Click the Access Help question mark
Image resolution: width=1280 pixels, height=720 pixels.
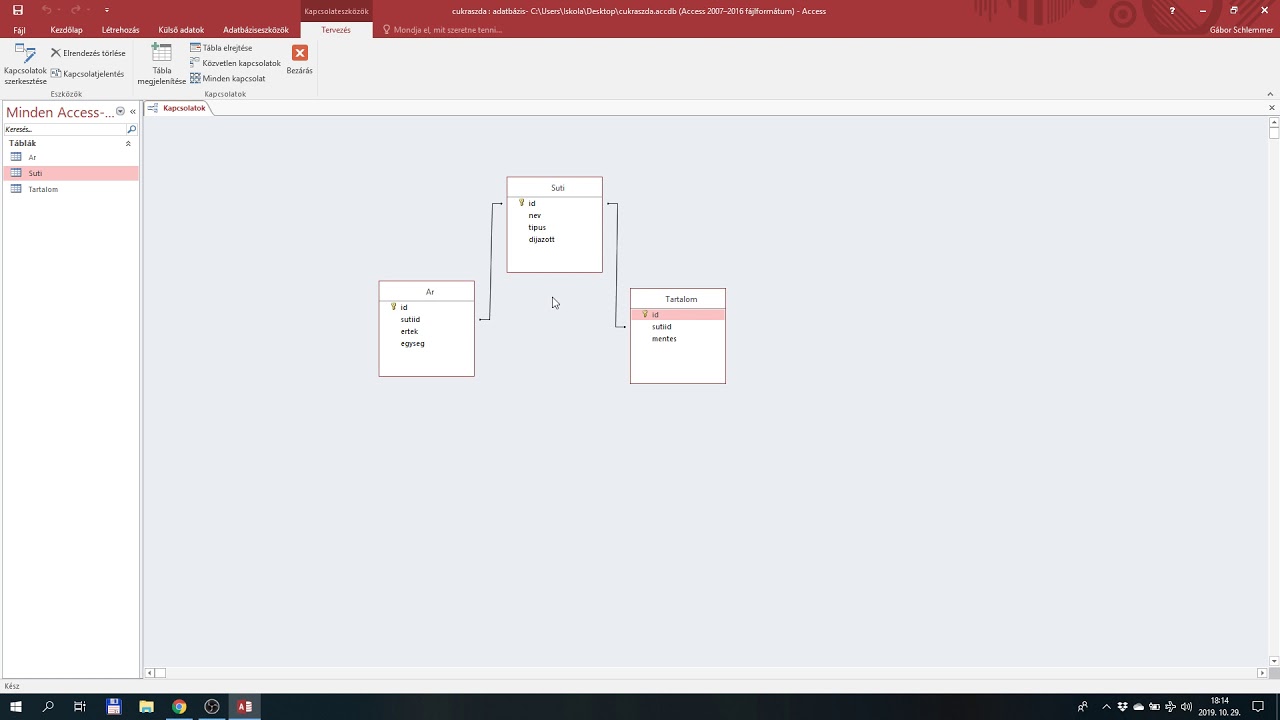pyautogui.click(x=1173, y=10)
